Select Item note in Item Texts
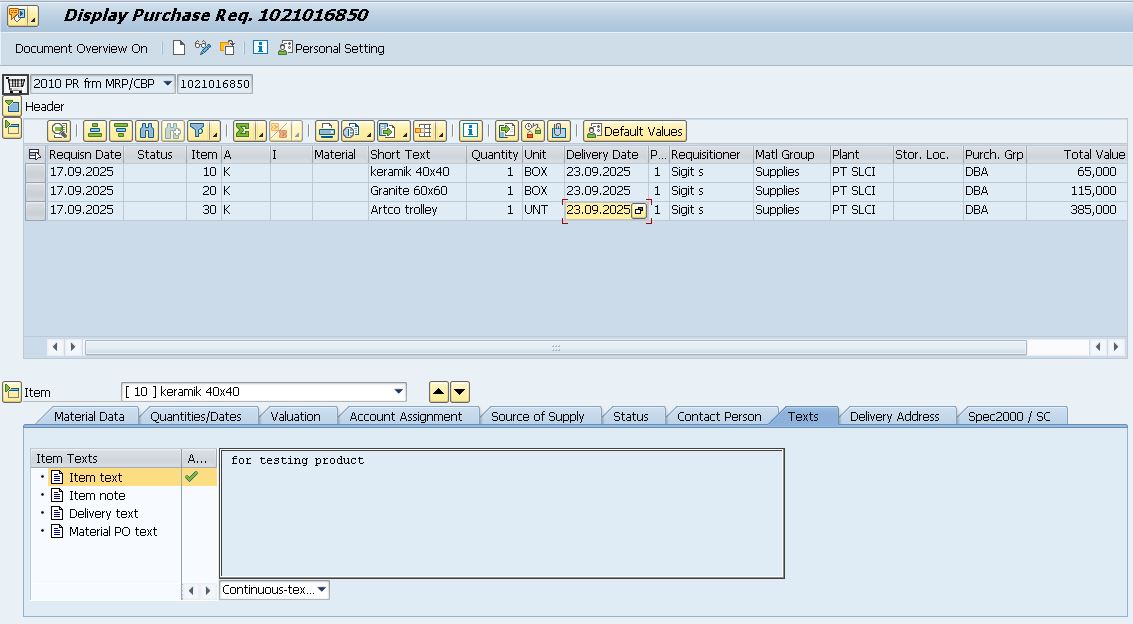 97,496
